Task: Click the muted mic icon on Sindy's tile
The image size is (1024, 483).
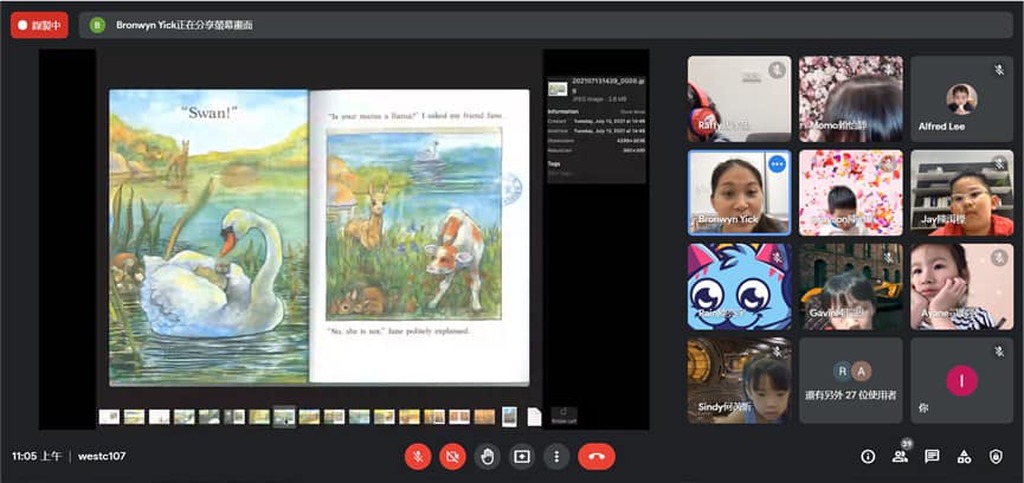Action: pyautogui.click(x=776, y=352)
